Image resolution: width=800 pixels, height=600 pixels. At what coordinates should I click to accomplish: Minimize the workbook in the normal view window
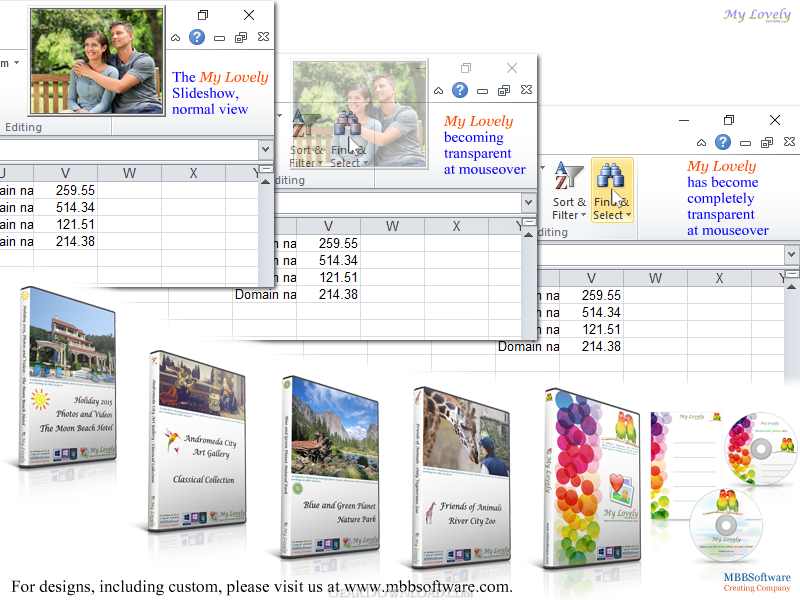pyautogui.click(x=219, y=38)
